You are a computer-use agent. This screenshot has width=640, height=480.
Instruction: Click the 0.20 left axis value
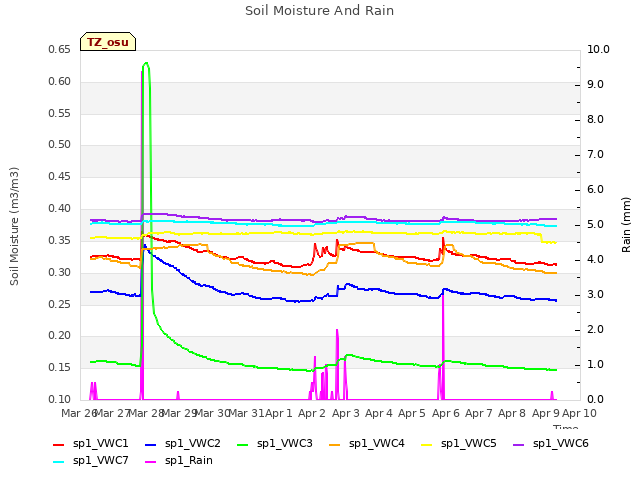click(x=60, y=336)
